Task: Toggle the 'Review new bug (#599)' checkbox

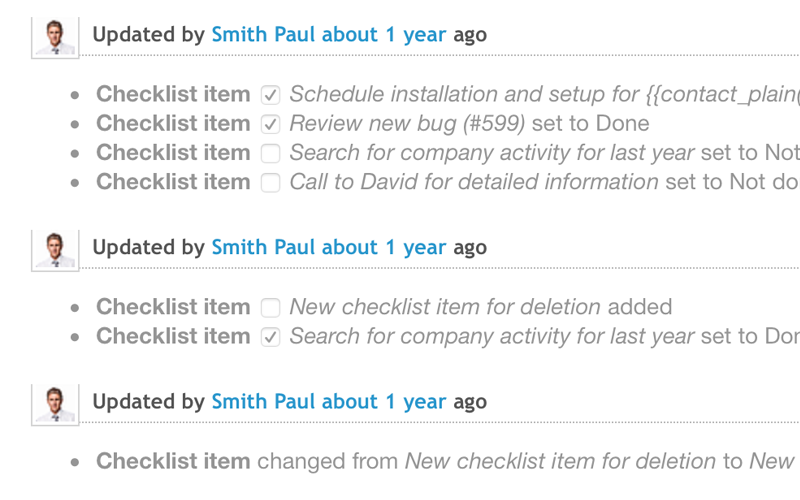Action: (270, 124)
